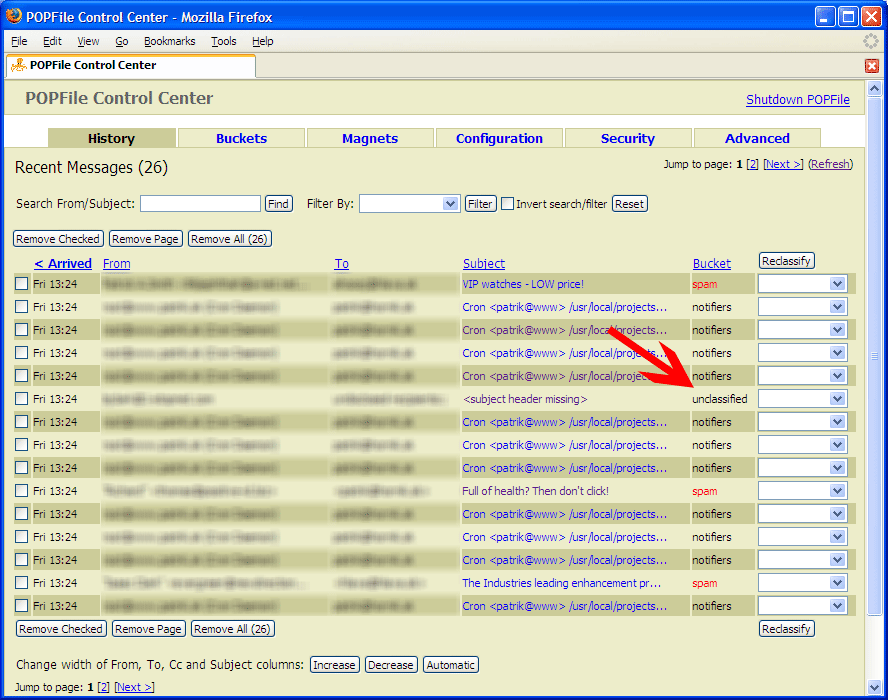Switch to the Advanced tab
This screenshot has height=700, width=888.
click(757, 138)
